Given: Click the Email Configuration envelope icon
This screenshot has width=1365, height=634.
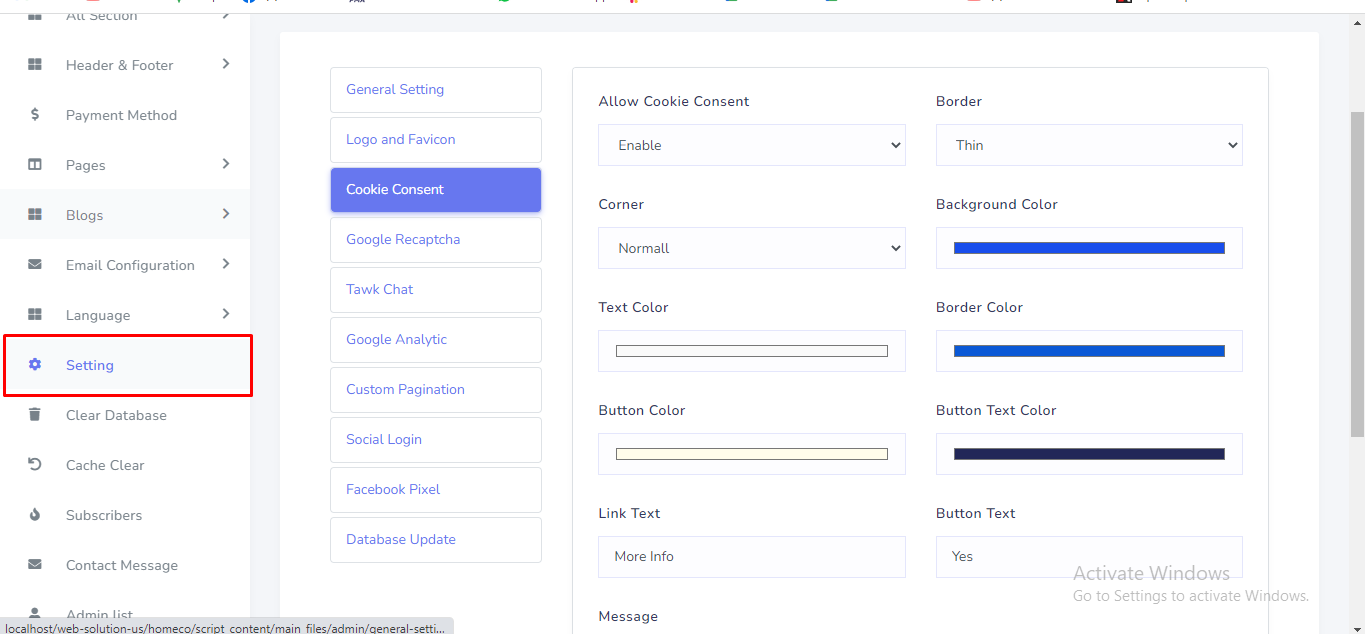Looking at the screenshot, I should [x=35, y=265].
